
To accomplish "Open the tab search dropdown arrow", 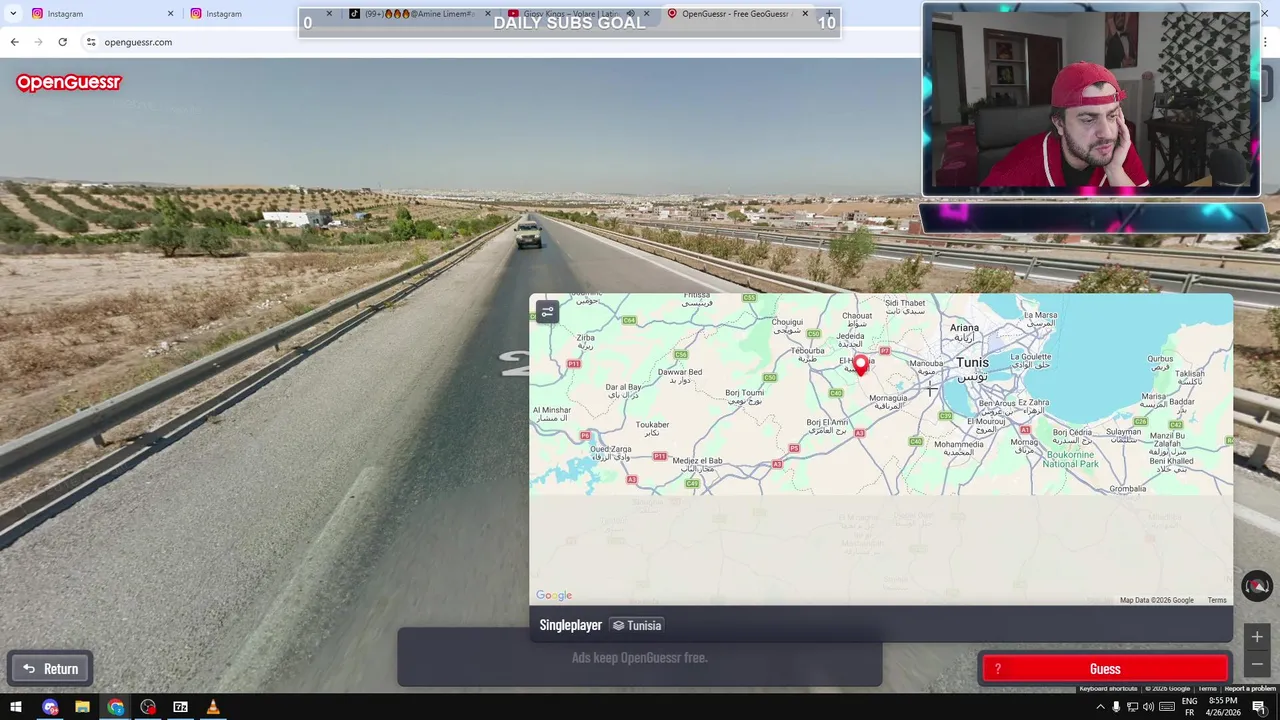I will pos(12,14).
